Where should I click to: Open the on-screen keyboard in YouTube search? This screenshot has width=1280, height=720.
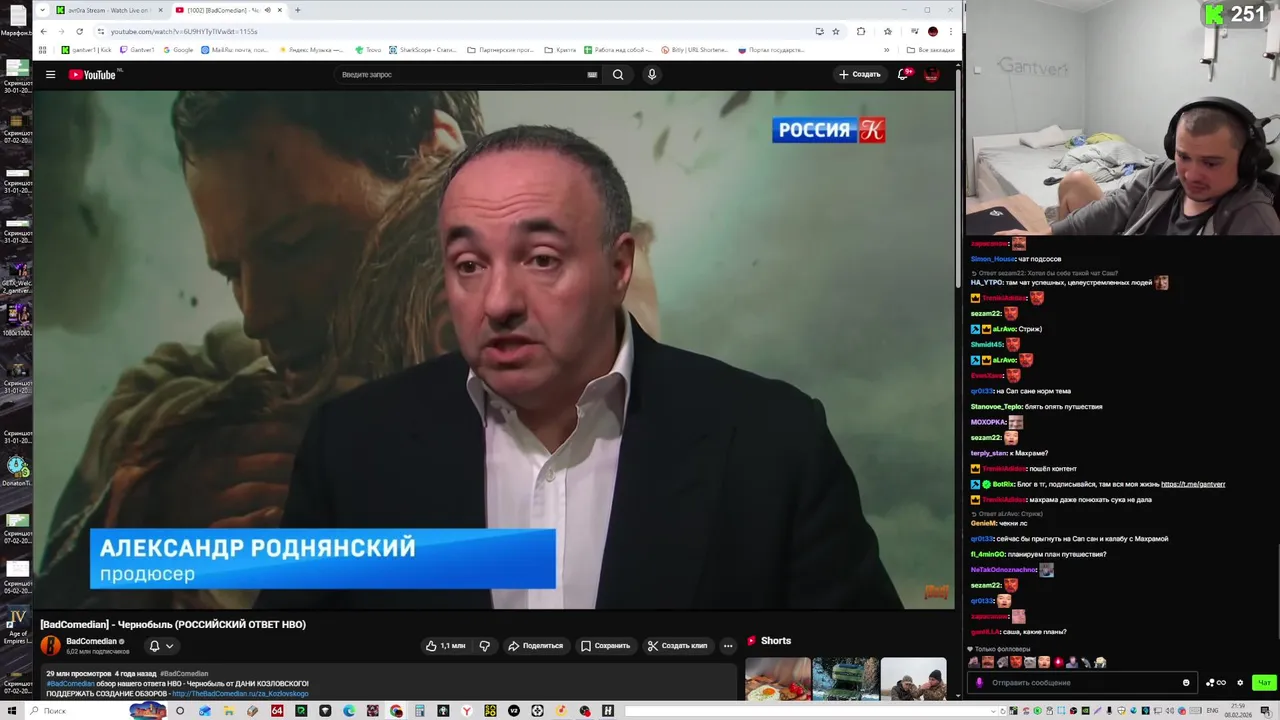click(x=592, y=74)
